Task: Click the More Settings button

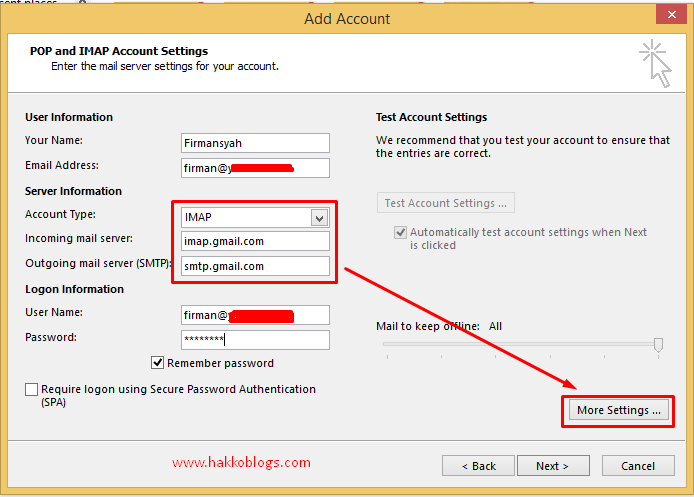Action: coord(619,410)
